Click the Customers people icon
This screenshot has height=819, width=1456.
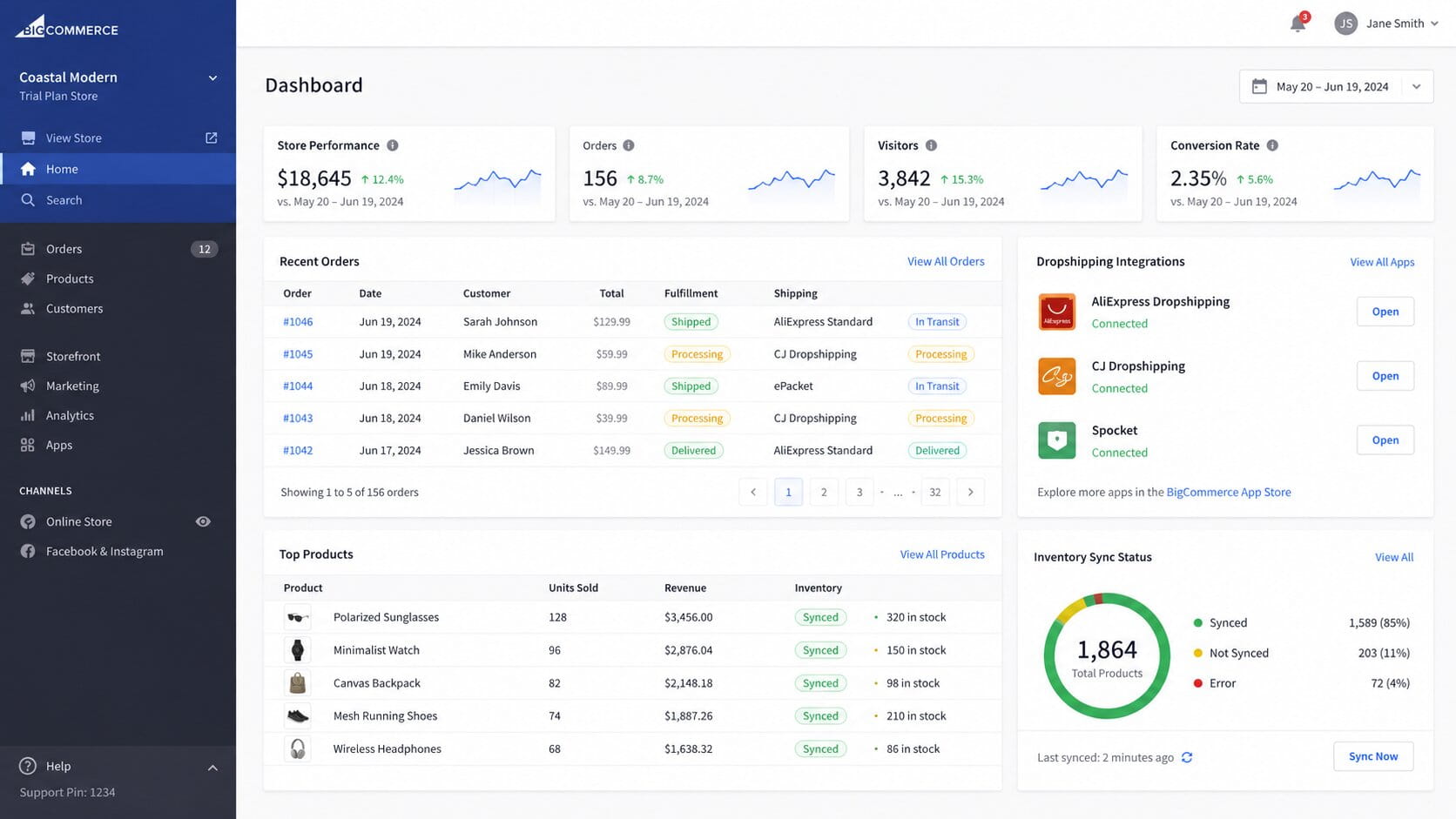pyautogui.click(x=28, y=308)
